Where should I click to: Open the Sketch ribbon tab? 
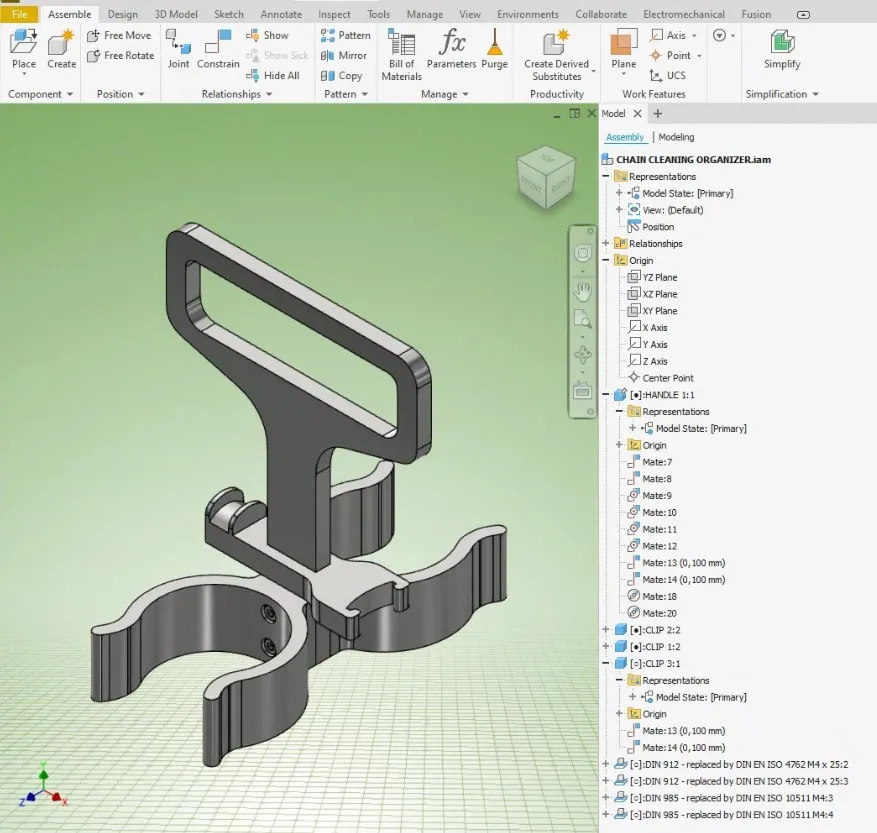229,15
